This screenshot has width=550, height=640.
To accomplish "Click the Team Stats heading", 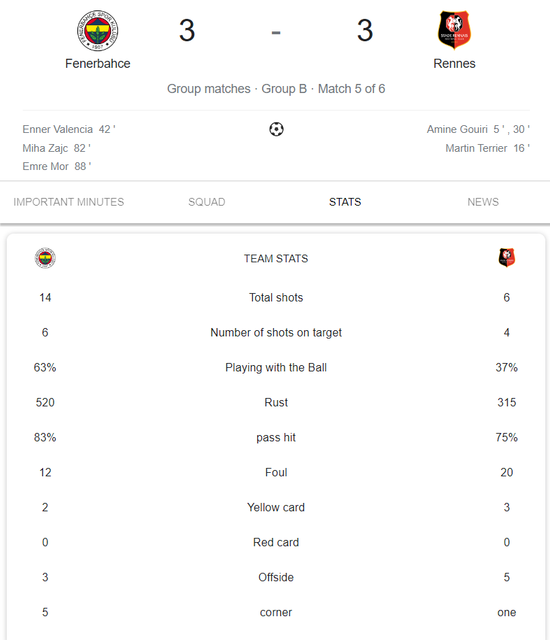I will tap(276, 258).
